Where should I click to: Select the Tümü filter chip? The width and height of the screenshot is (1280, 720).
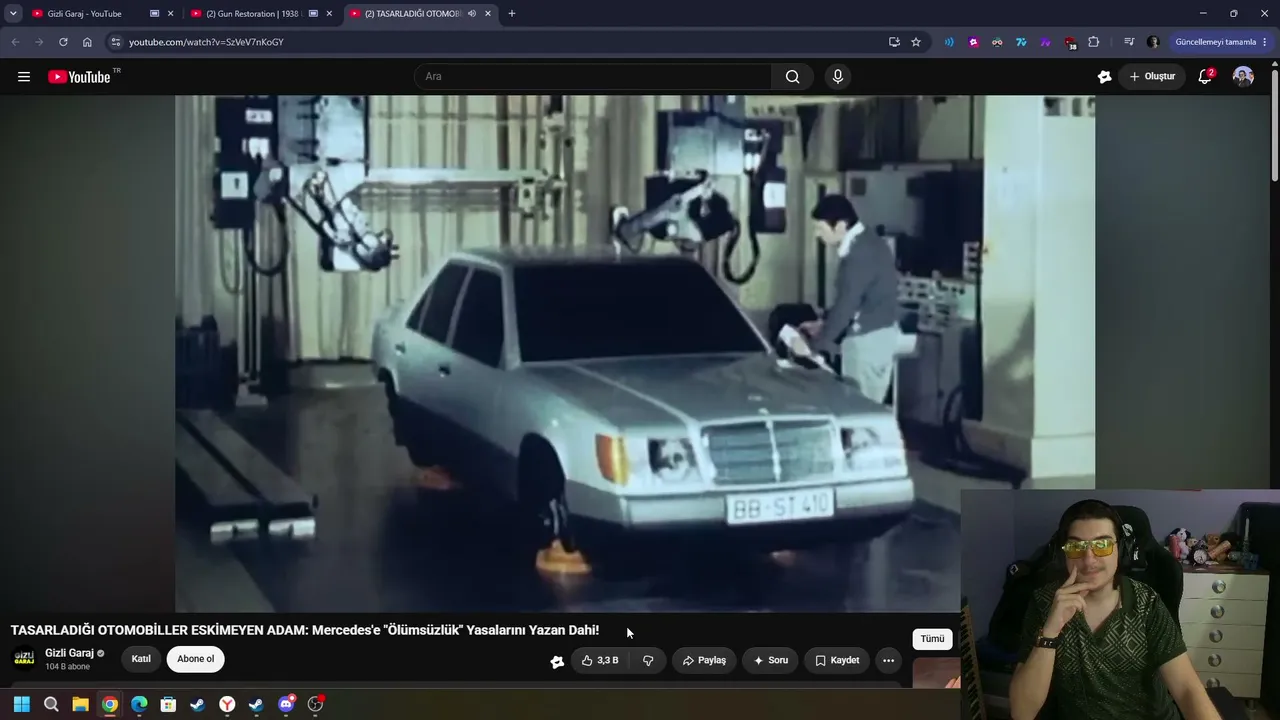coord(932,639)
